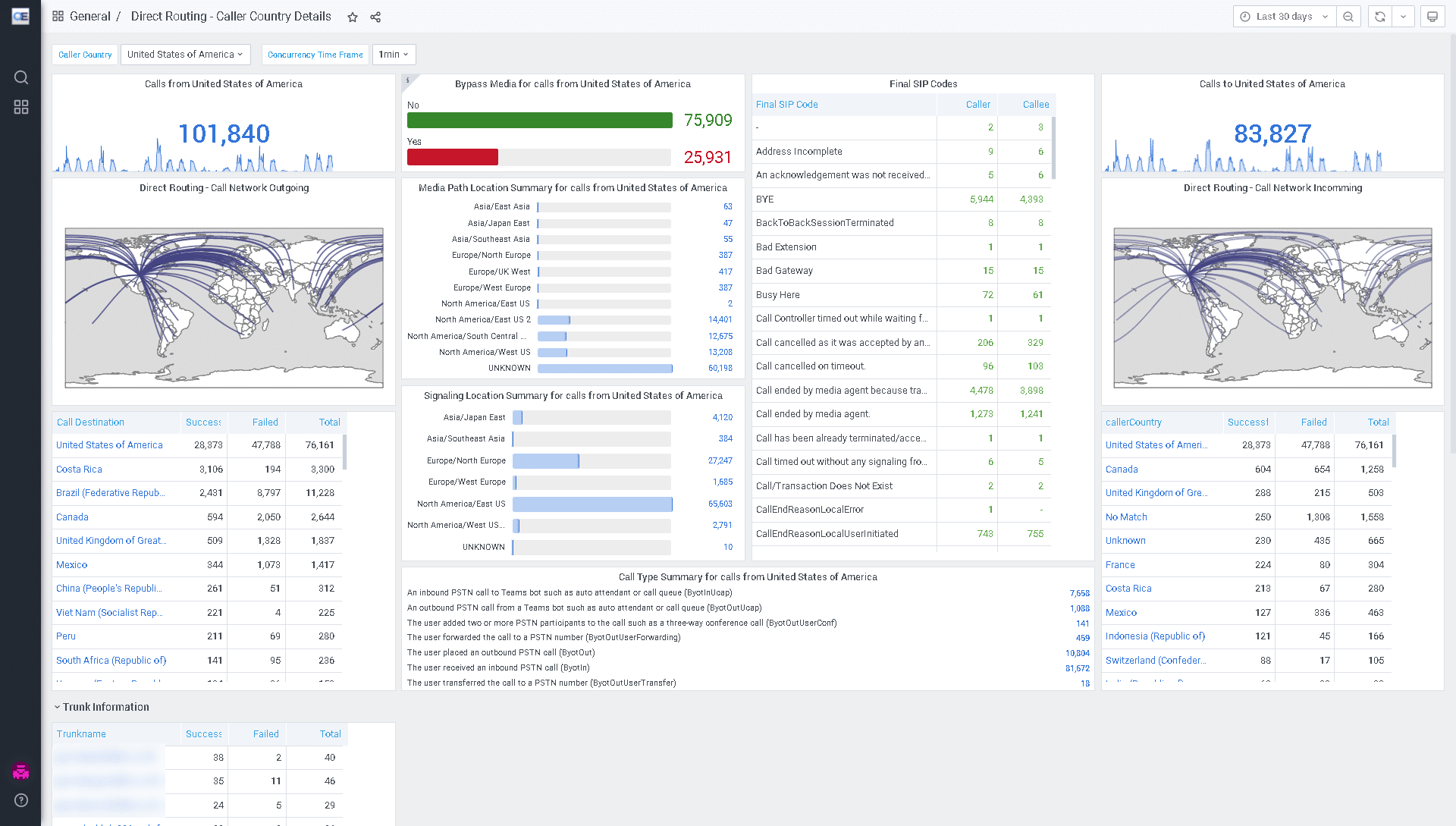Open the dashboards grid icon in sidebar
The height and width of the screenshot is (826, 1456).
(21, 108)
